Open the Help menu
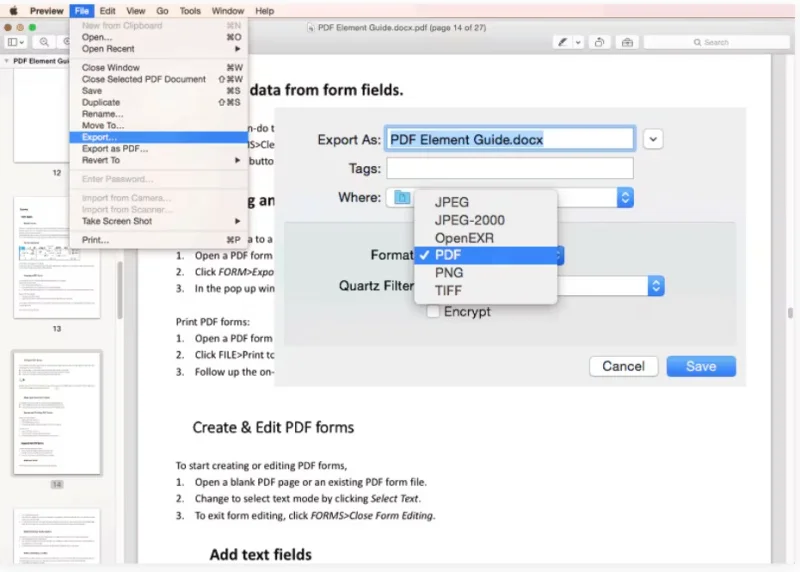This screenshot has width=801, height=573. [x=265, y=11]
